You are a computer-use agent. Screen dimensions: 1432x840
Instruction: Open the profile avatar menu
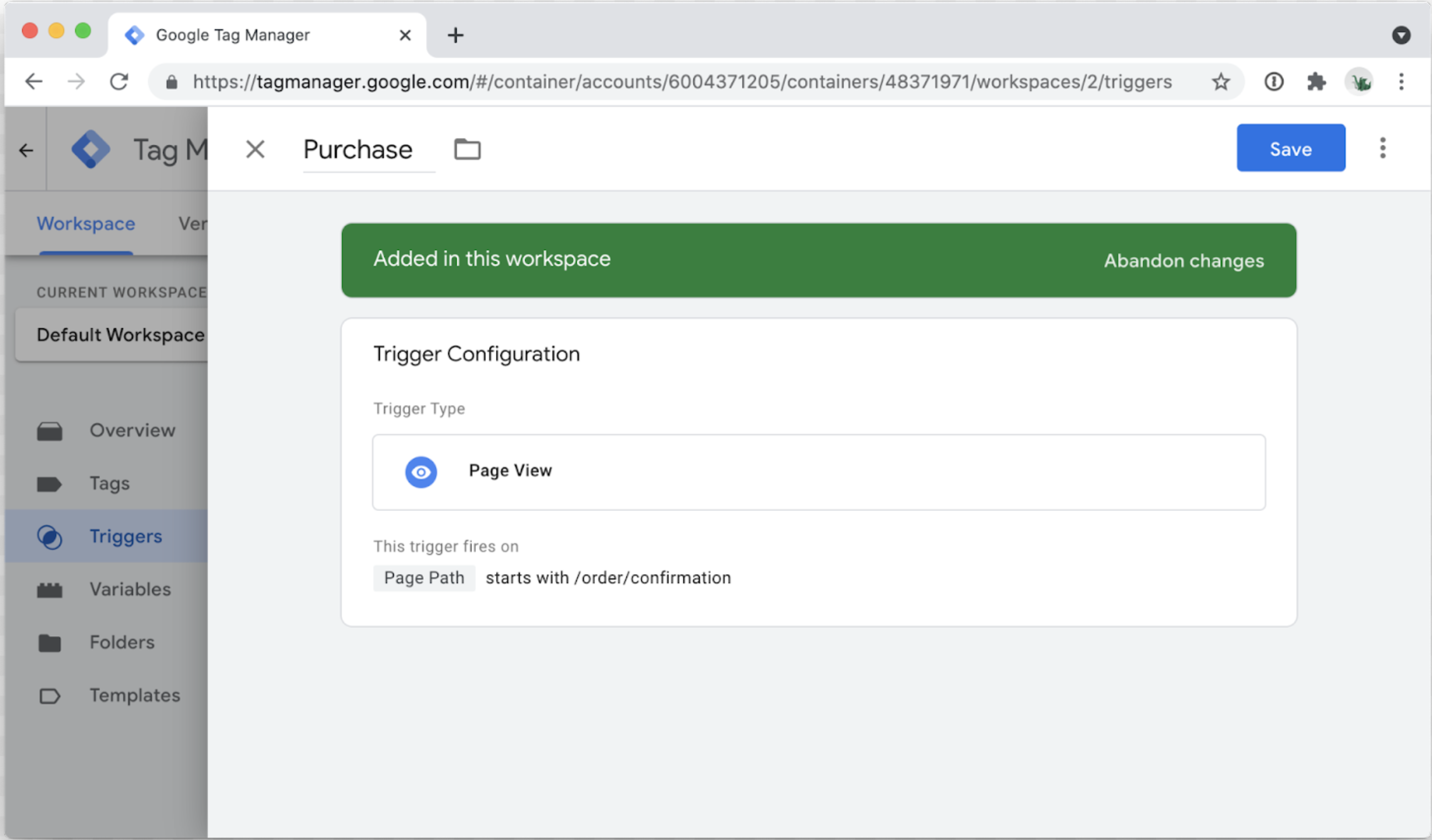pyautogui.click(x=1359, y=81)
